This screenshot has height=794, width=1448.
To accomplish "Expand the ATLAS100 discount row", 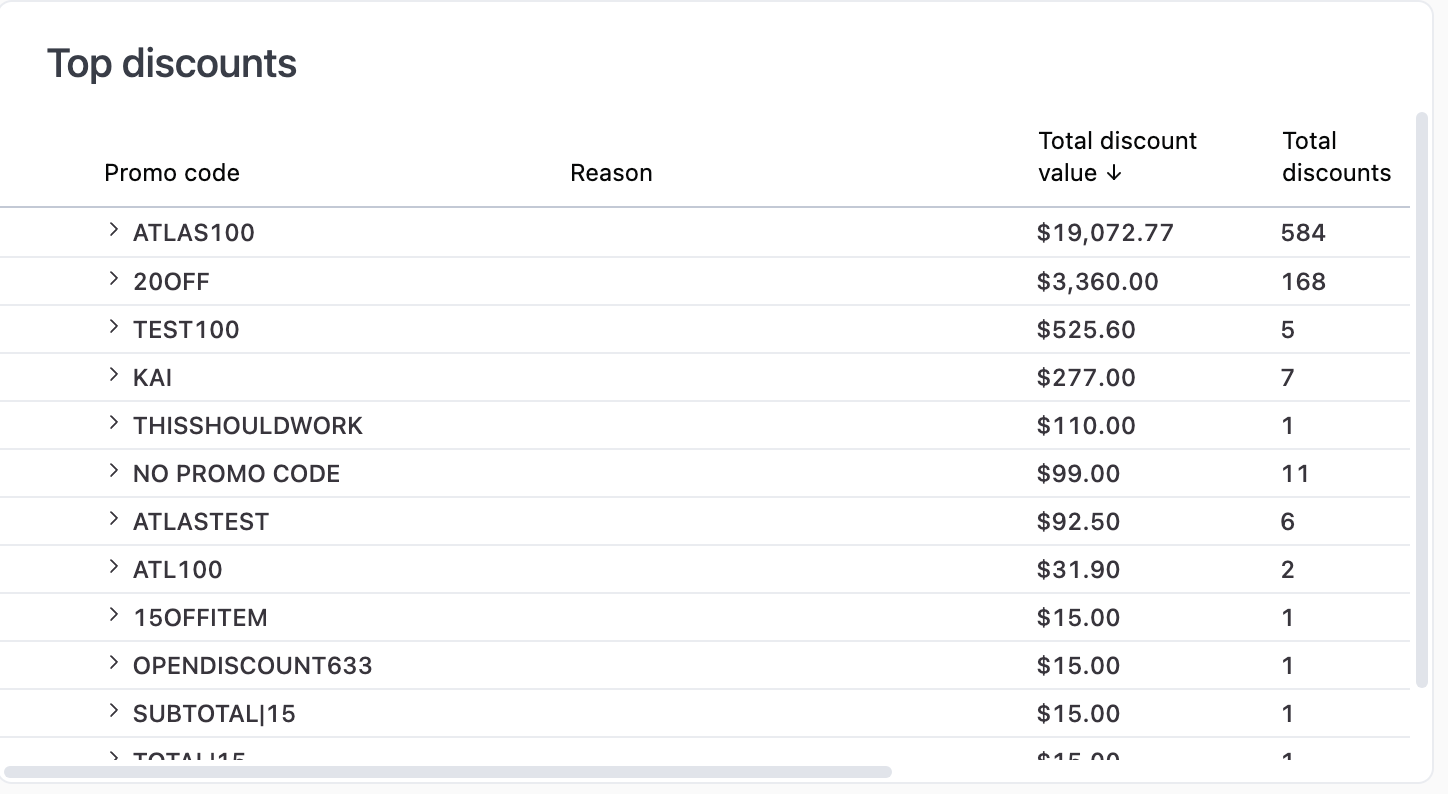I will [113, 232].
